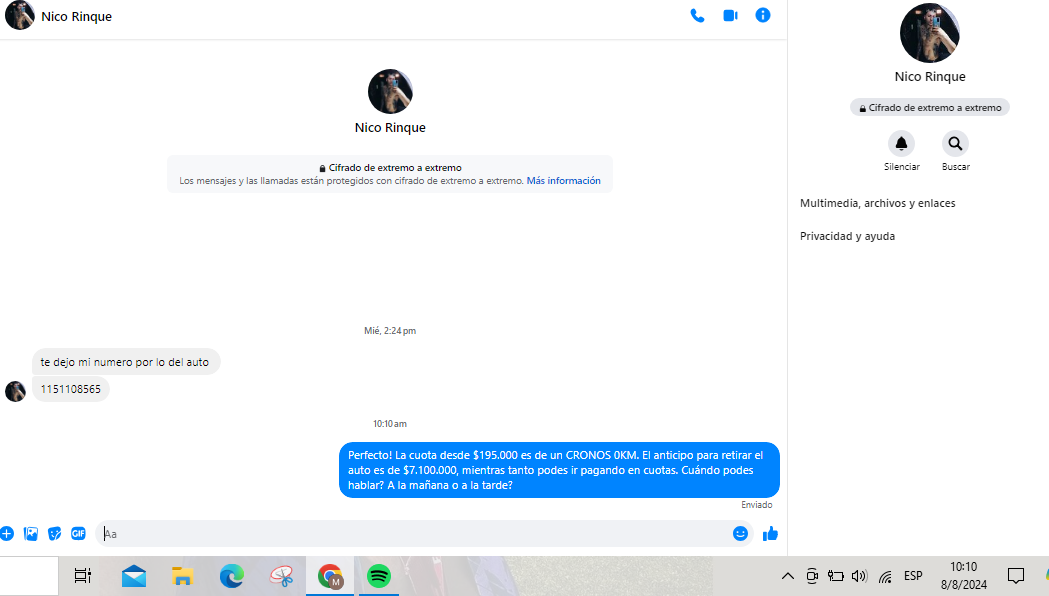This screenshot has height=596, width=1049.
Task: Choose a sticker from the sticker icon
Action: tap(55, 534)
